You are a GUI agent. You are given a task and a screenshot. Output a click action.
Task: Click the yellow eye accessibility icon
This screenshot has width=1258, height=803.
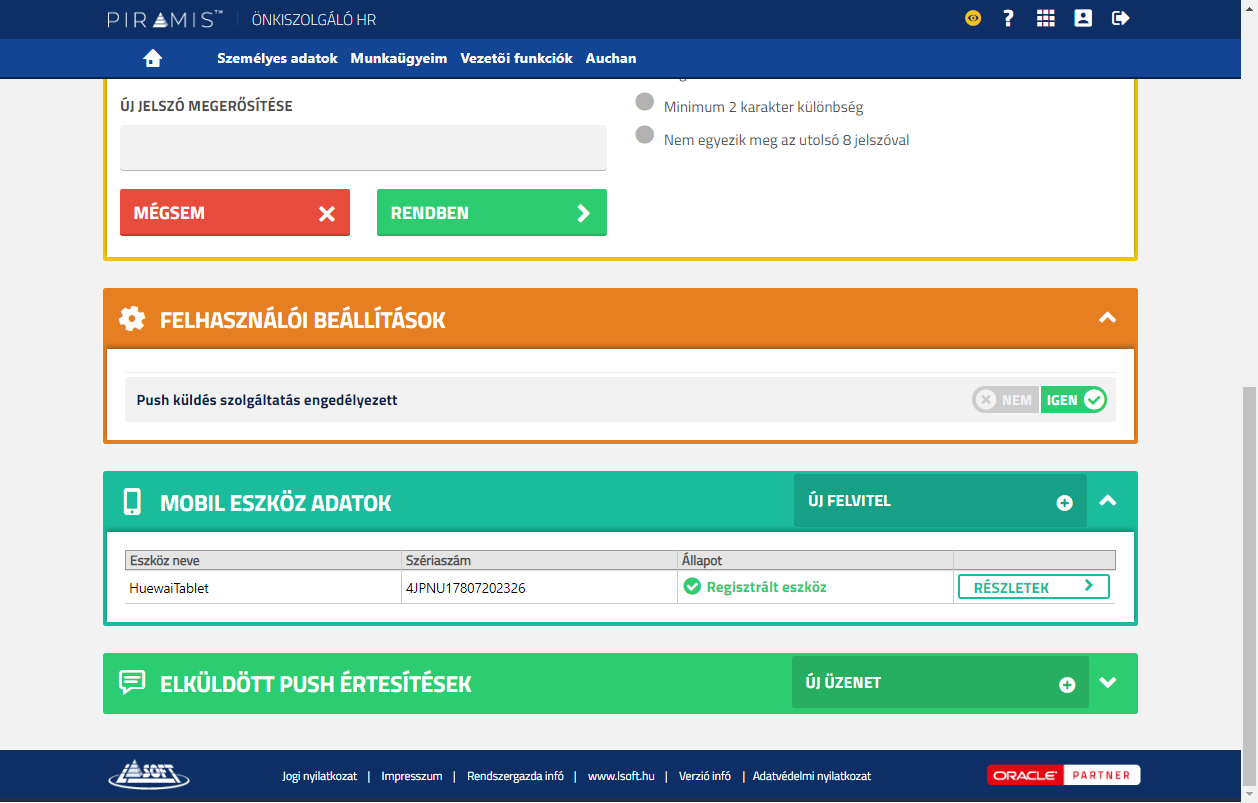tap(973, 18)
